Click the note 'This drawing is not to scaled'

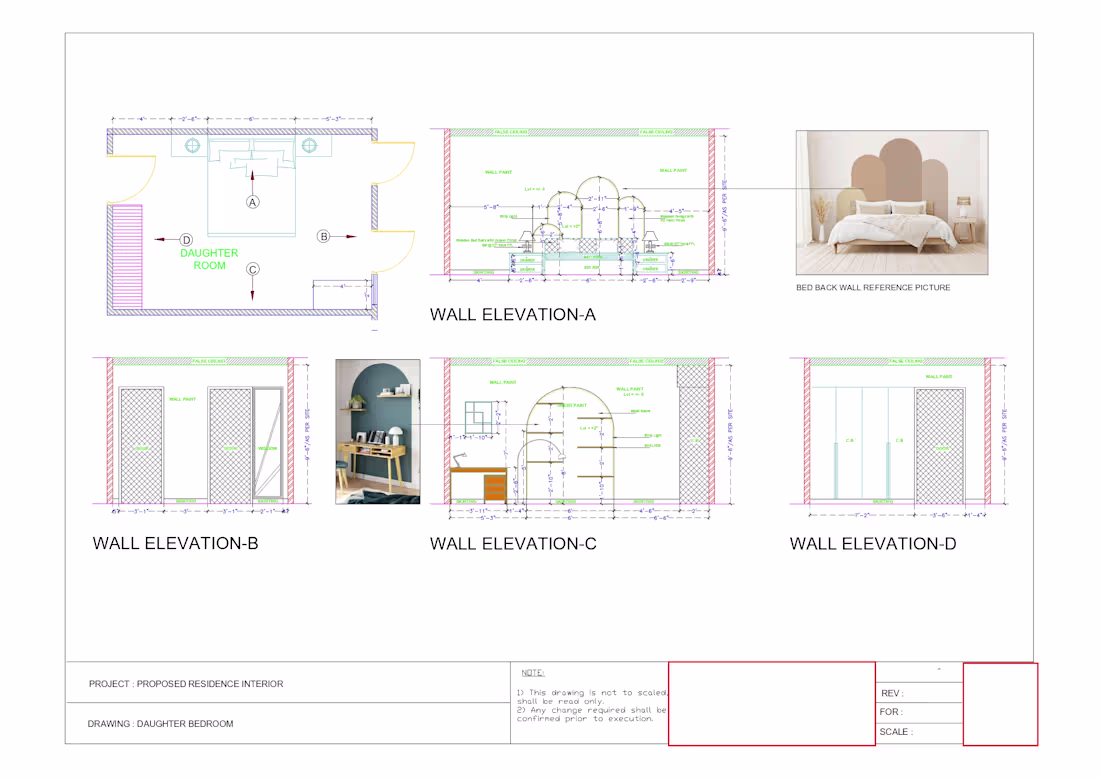pos(591,697)
